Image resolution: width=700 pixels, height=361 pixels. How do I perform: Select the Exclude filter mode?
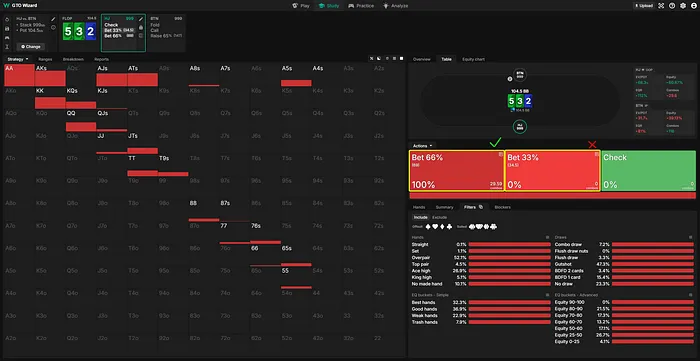pyautogui.click(x=439, y=217)
